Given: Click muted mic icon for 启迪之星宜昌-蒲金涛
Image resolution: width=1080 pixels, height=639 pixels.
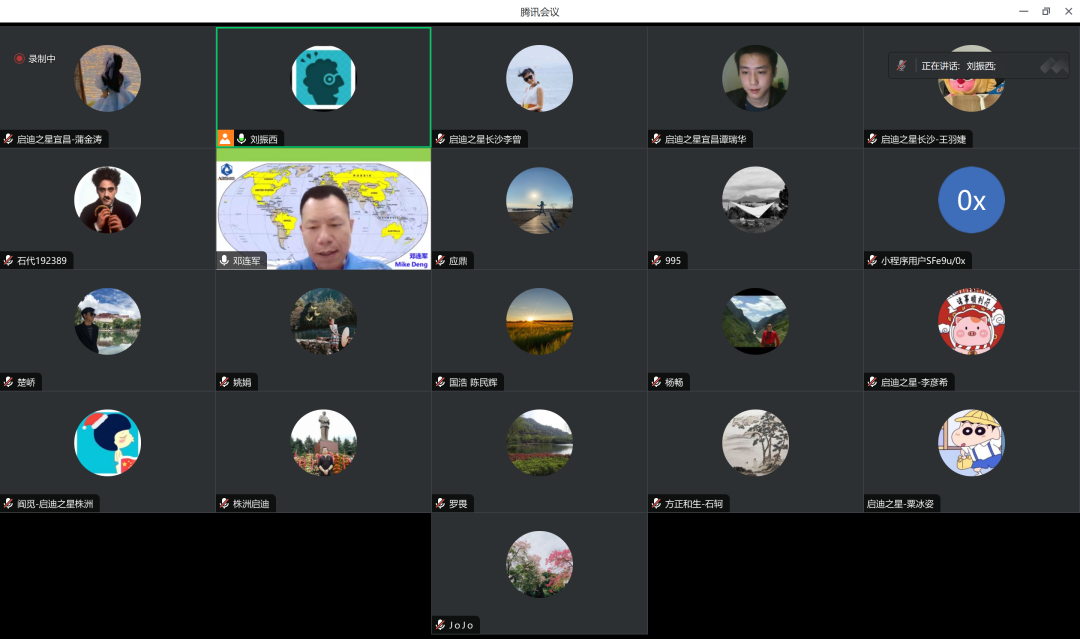Looking at the screenshot, I should pyautogui.click(x=9, y=139).
